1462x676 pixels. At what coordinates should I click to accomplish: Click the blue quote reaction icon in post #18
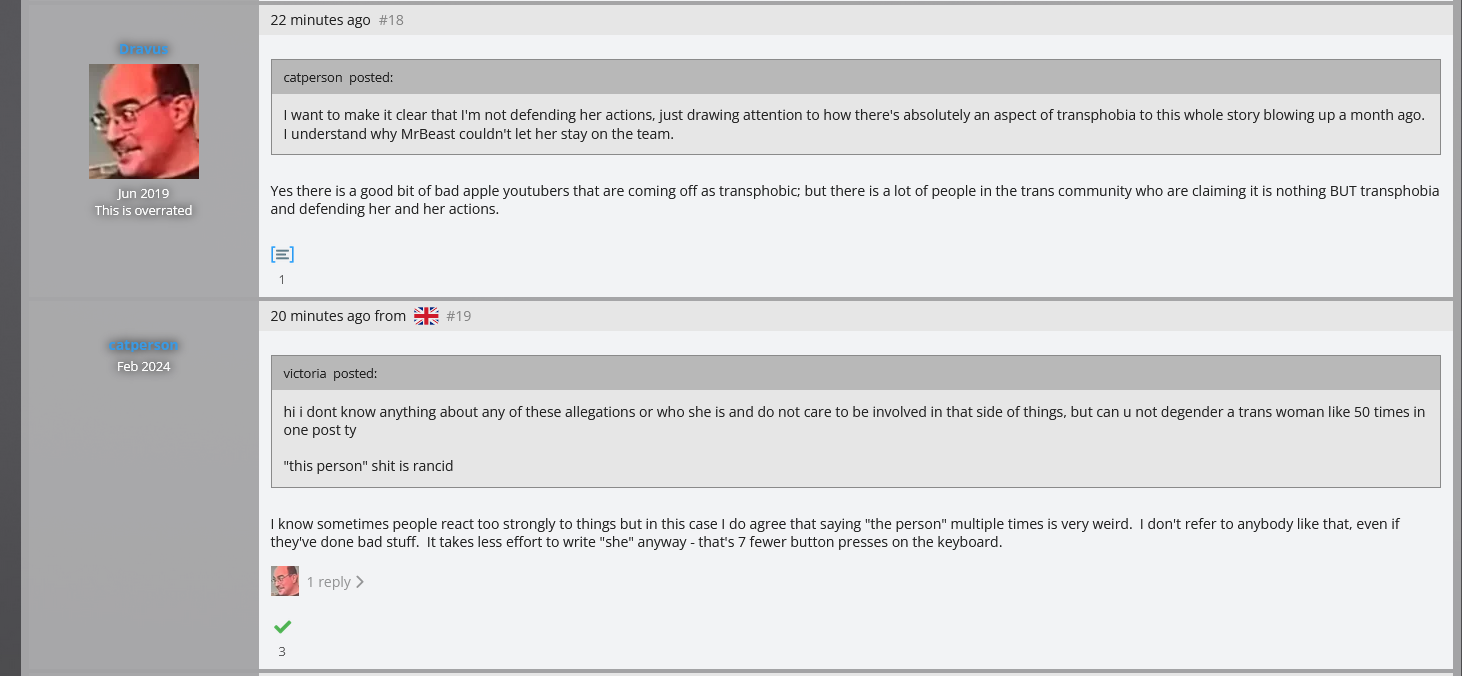point(282,254)
